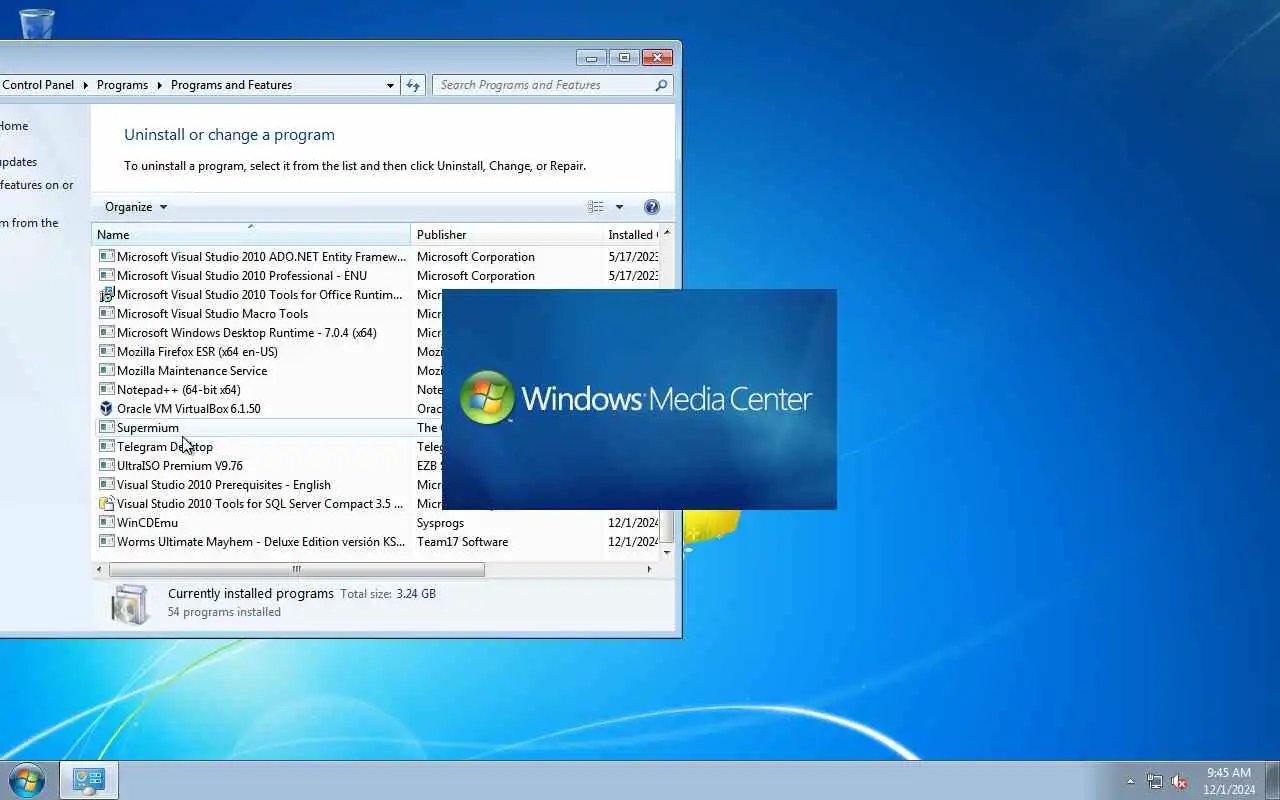1280x800 pixels.
Task: Click the Visual Studio Tools for SQL Server Compact icon
Action: 107,504
